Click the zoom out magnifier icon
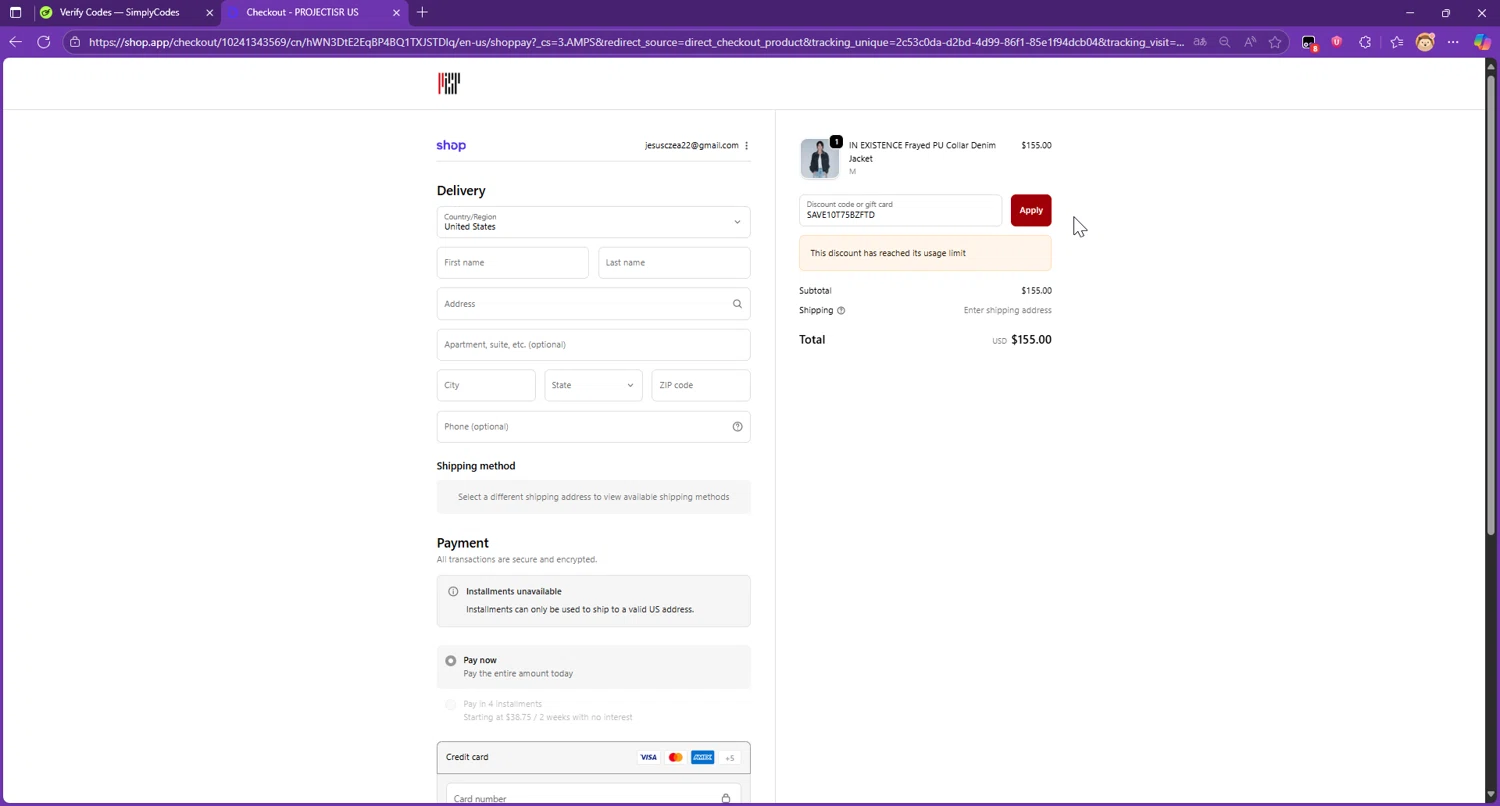 point(1224,42)
